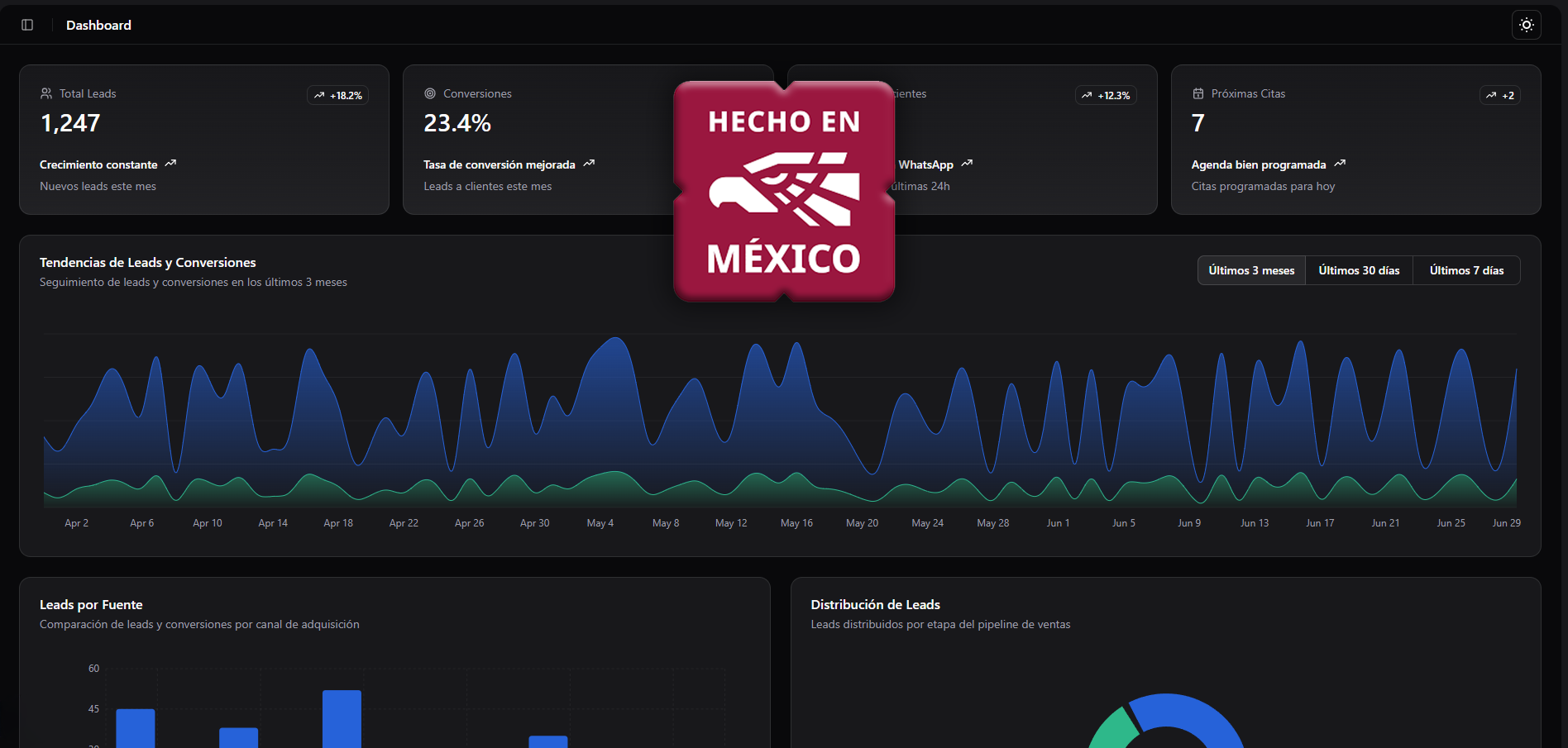Click the trend arrow next to Crecimiento constante
The width and height of the screenshot is (1568, 748).
click(x=171, y=163)
